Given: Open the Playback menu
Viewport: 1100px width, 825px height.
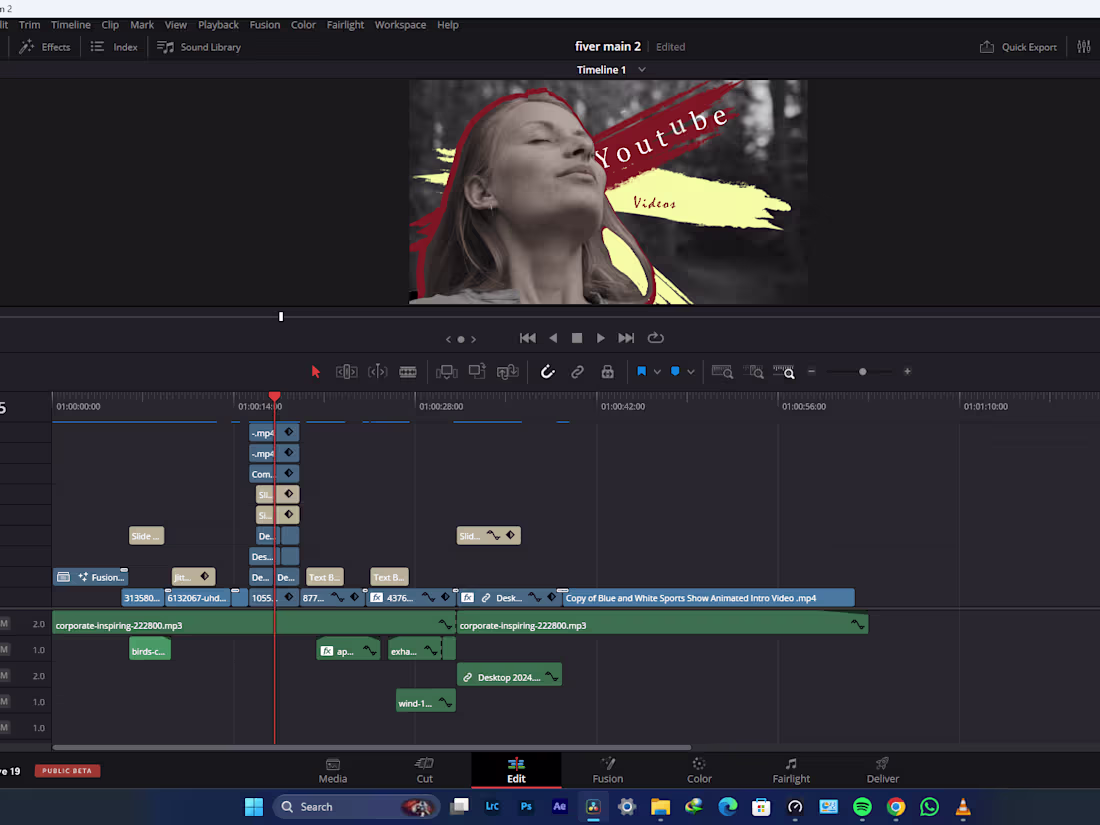Looking at the screenshot, I should pyautogui.click(x=218, y=24).
